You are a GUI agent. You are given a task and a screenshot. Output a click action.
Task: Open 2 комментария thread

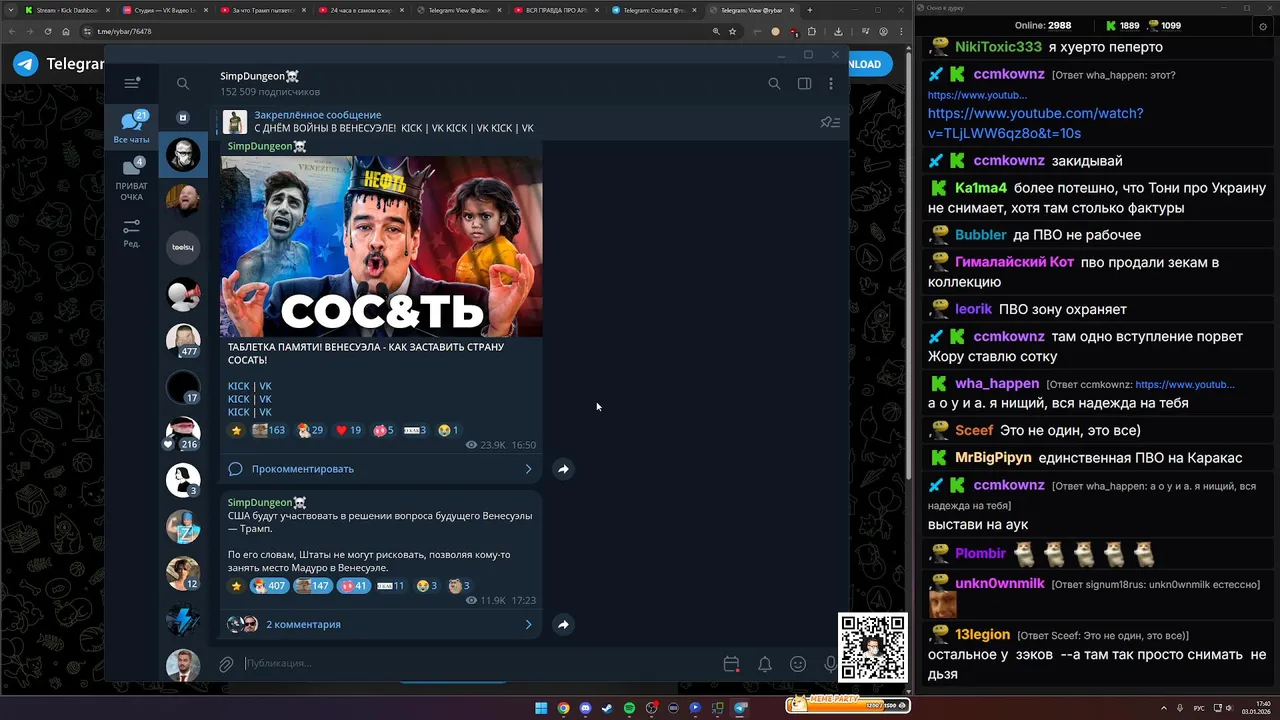pyautogui.click(x=303, y=624)
